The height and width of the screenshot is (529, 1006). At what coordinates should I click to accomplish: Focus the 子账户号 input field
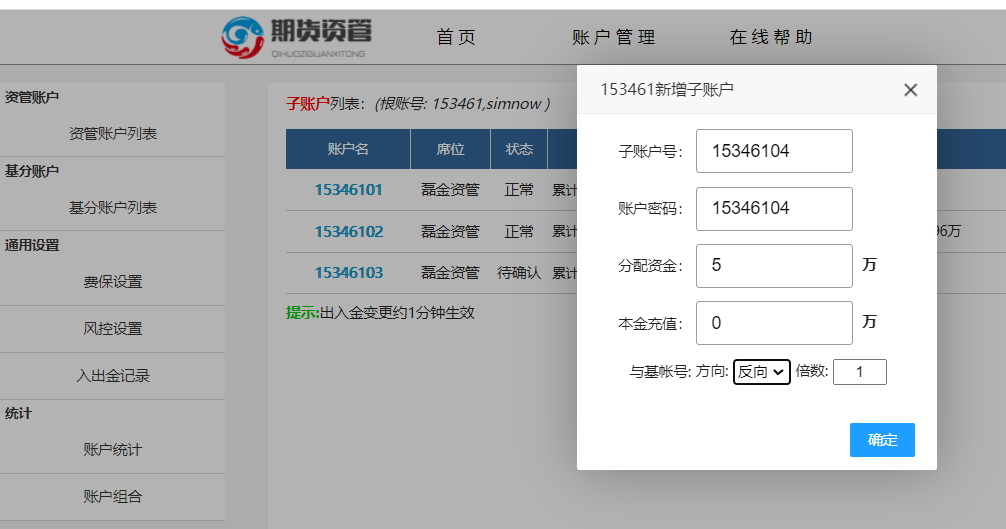[774, 151]
